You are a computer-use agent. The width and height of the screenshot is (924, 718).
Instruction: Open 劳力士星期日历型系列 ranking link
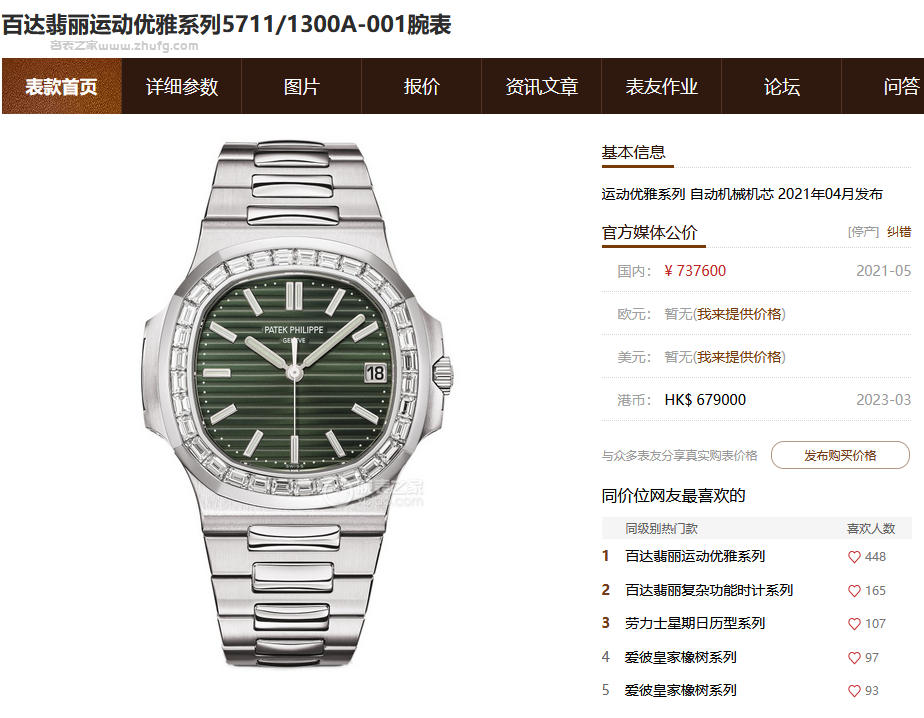695,623
